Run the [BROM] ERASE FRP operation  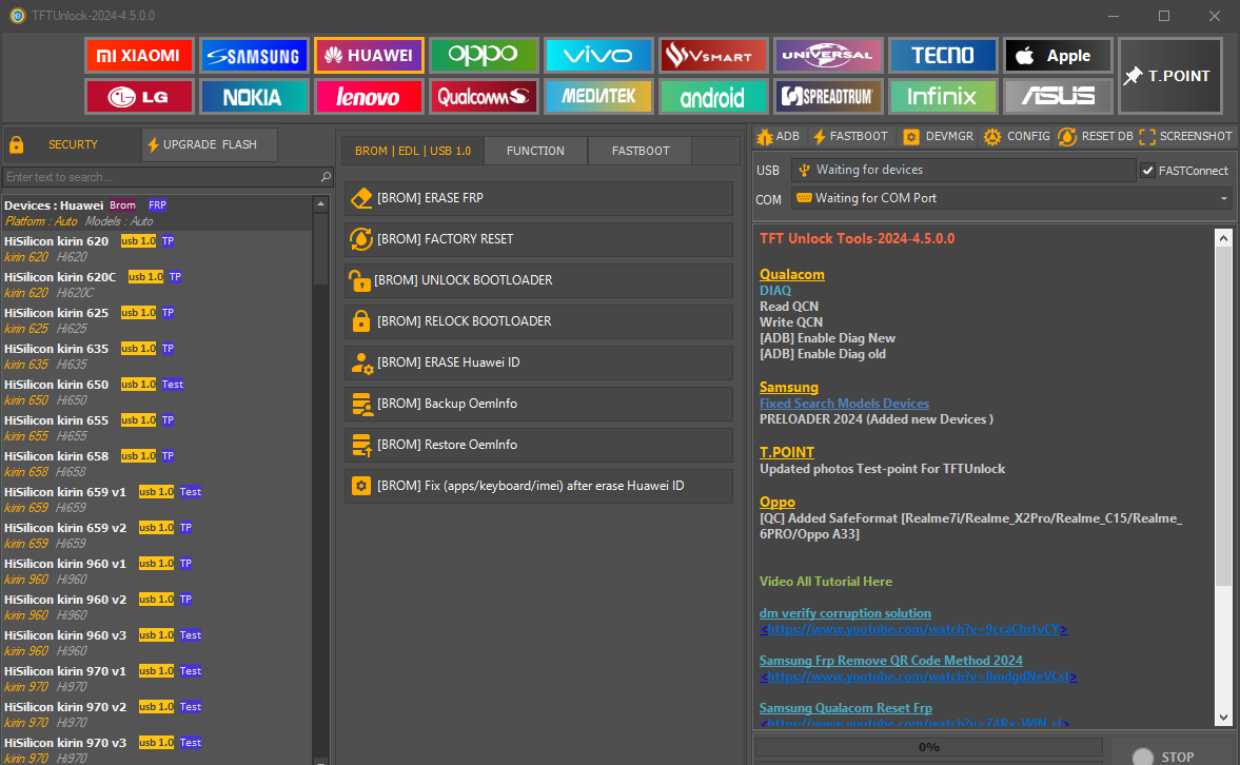point(538,198)
